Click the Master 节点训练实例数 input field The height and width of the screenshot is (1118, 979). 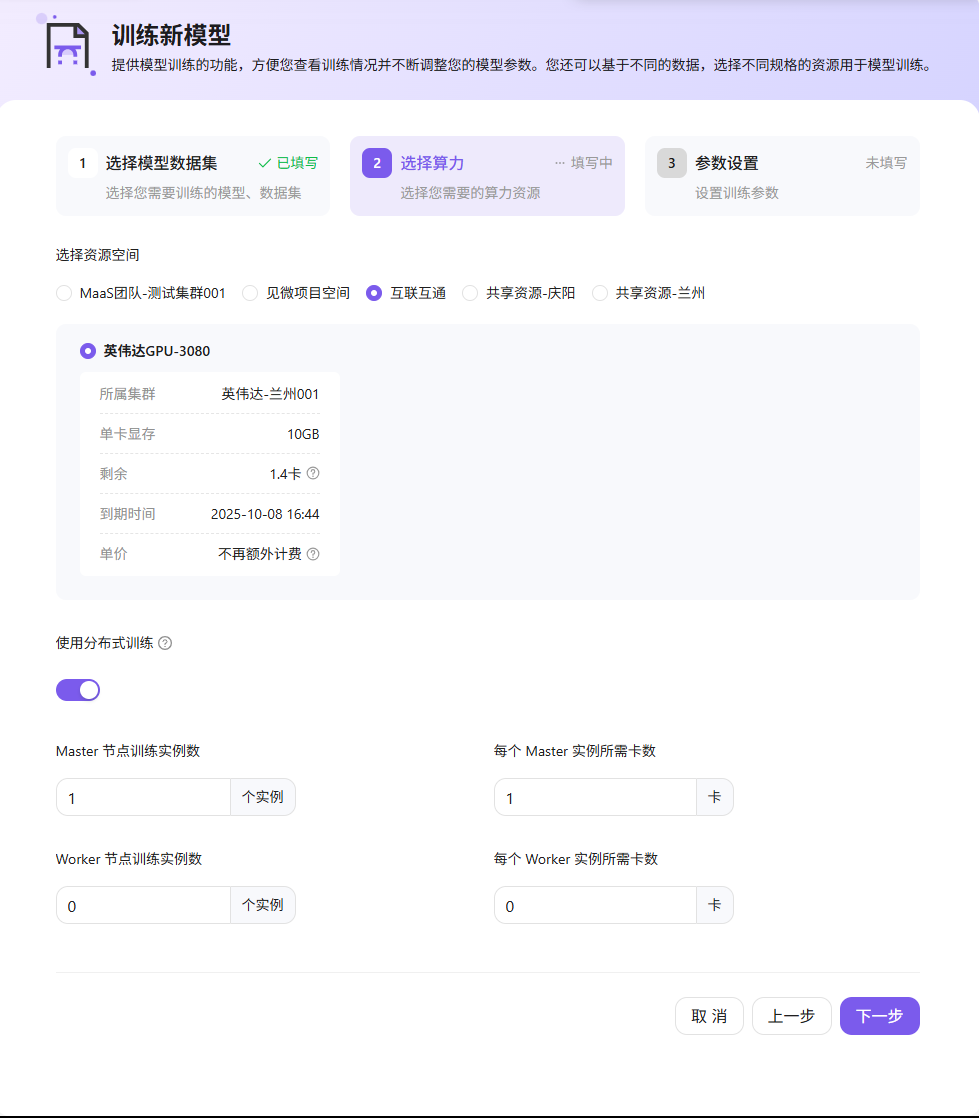coord(143,797)
